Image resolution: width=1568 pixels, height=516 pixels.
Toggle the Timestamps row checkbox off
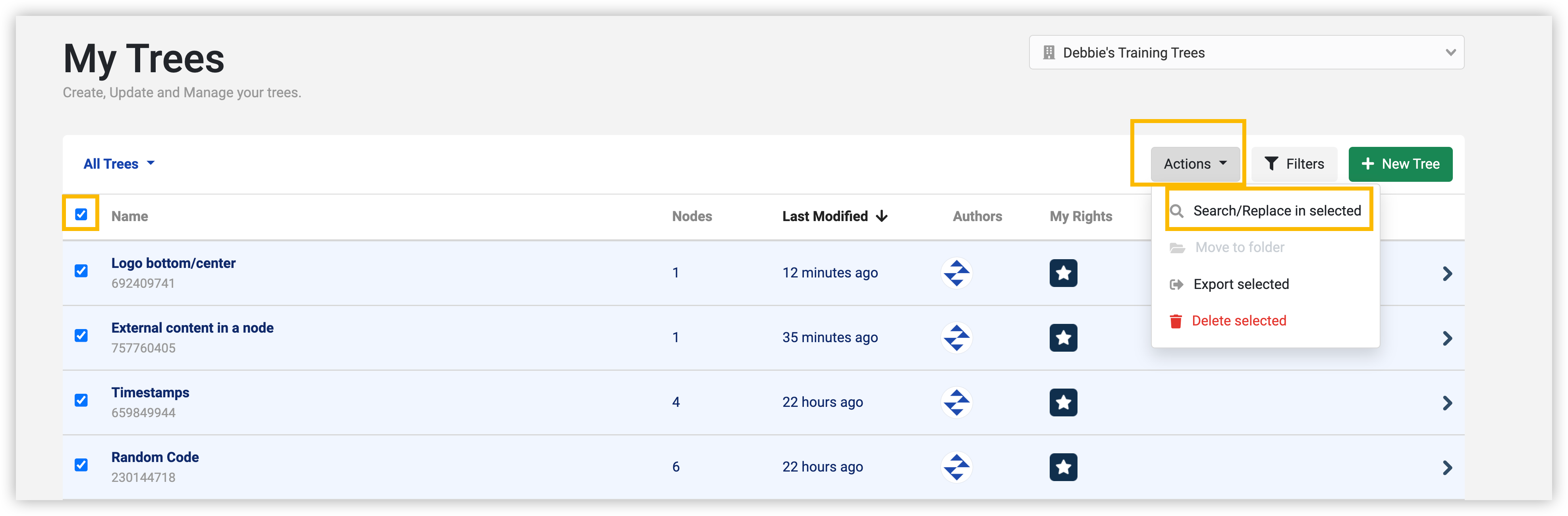coord(81,400)
